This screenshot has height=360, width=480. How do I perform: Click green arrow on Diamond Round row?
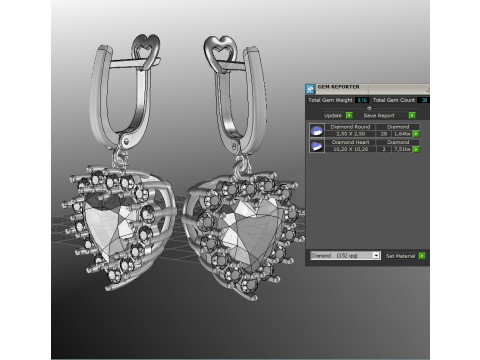pyautogui.click(x=416, y=134)
